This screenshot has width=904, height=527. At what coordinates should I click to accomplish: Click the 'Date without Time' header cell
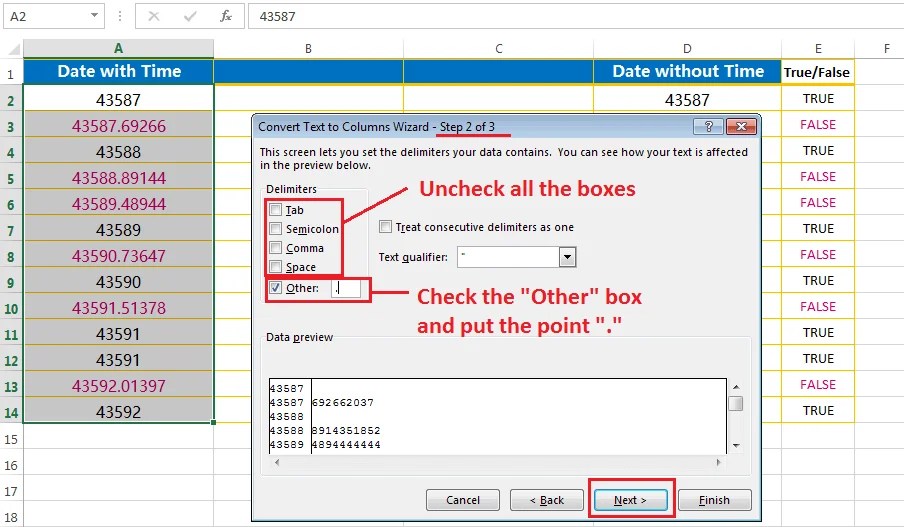687,71
